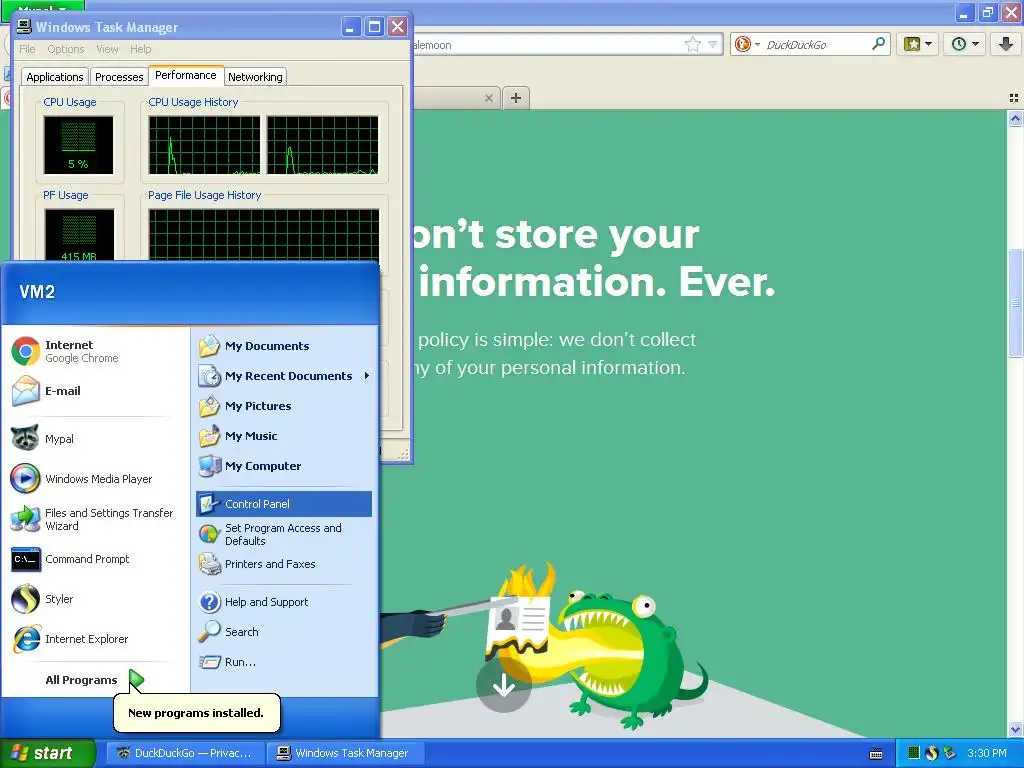This screenshot has width=1024, height=768.
Task: Open the bookmarks menu button dropdown
Action: 918,44
